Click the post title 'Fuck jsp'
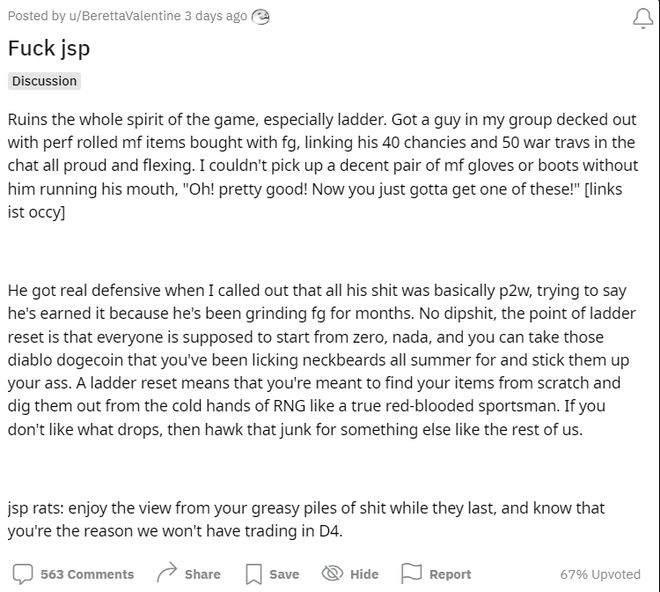The image size is (660, 592). coord(49,48)
